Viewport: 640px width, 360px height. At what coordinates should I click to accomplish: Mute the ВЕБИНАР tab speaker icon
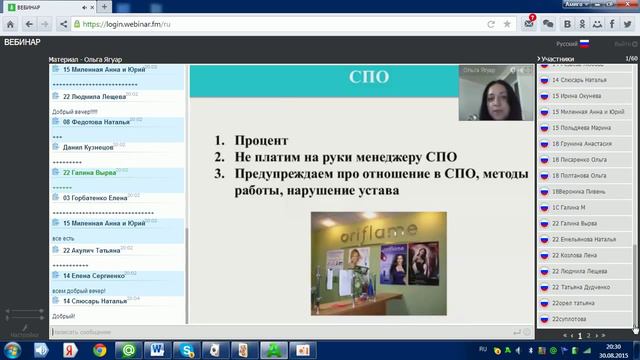[84, 7]
